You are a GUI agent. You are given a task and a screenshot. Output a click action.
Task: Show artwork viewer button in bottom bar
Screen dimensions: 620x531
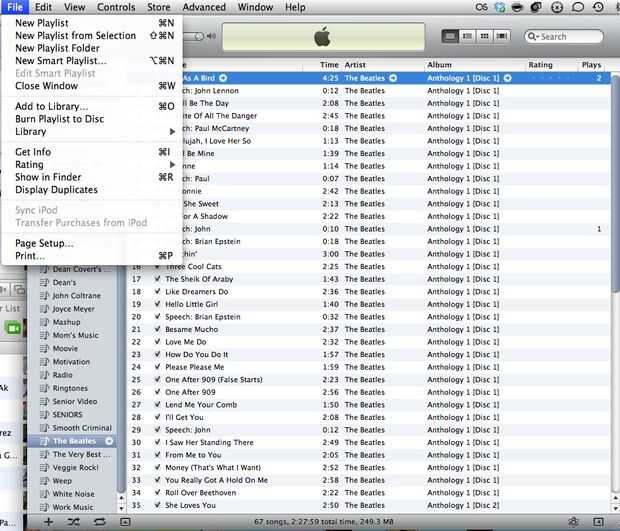click(125, 522)
